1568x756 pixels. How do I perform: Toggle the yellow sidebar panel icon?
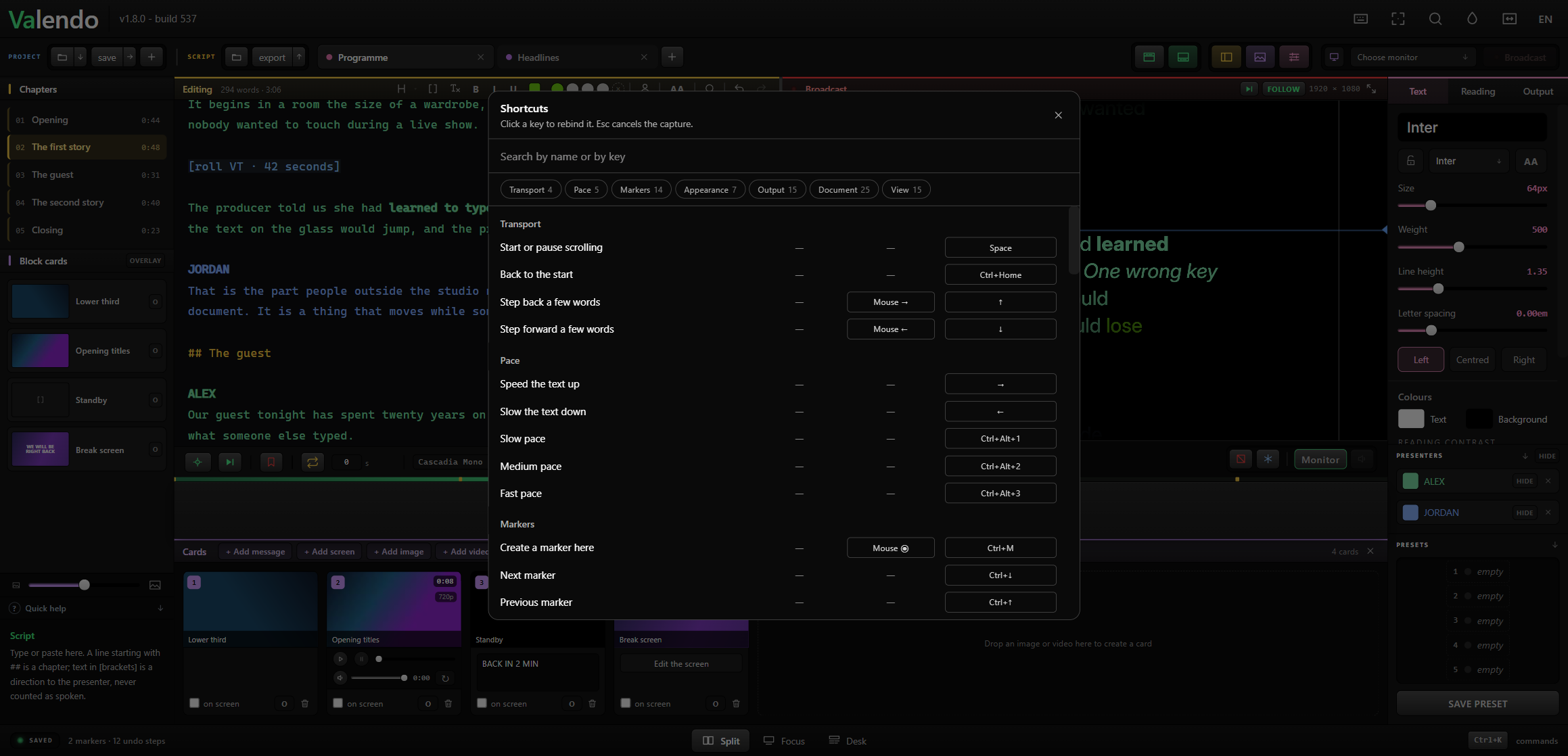[x=1226, y=57]
